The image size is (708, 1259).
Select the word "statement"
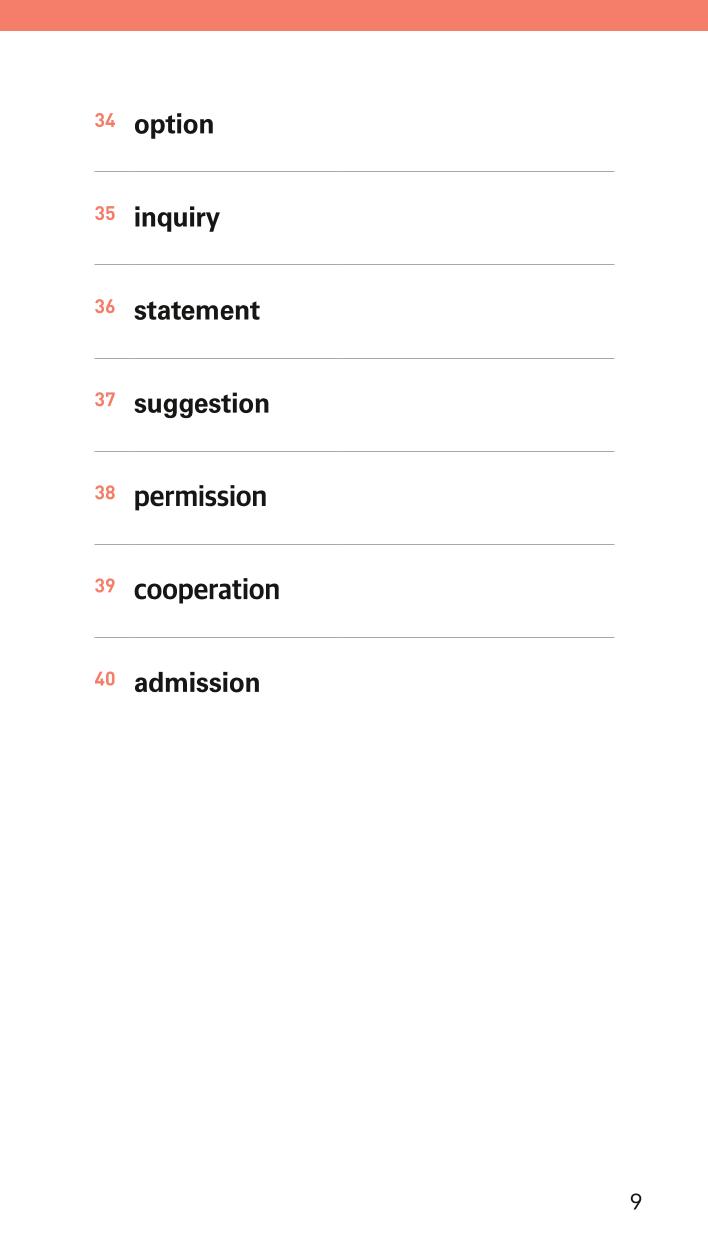pyautogui.click(x=197, y=311)
